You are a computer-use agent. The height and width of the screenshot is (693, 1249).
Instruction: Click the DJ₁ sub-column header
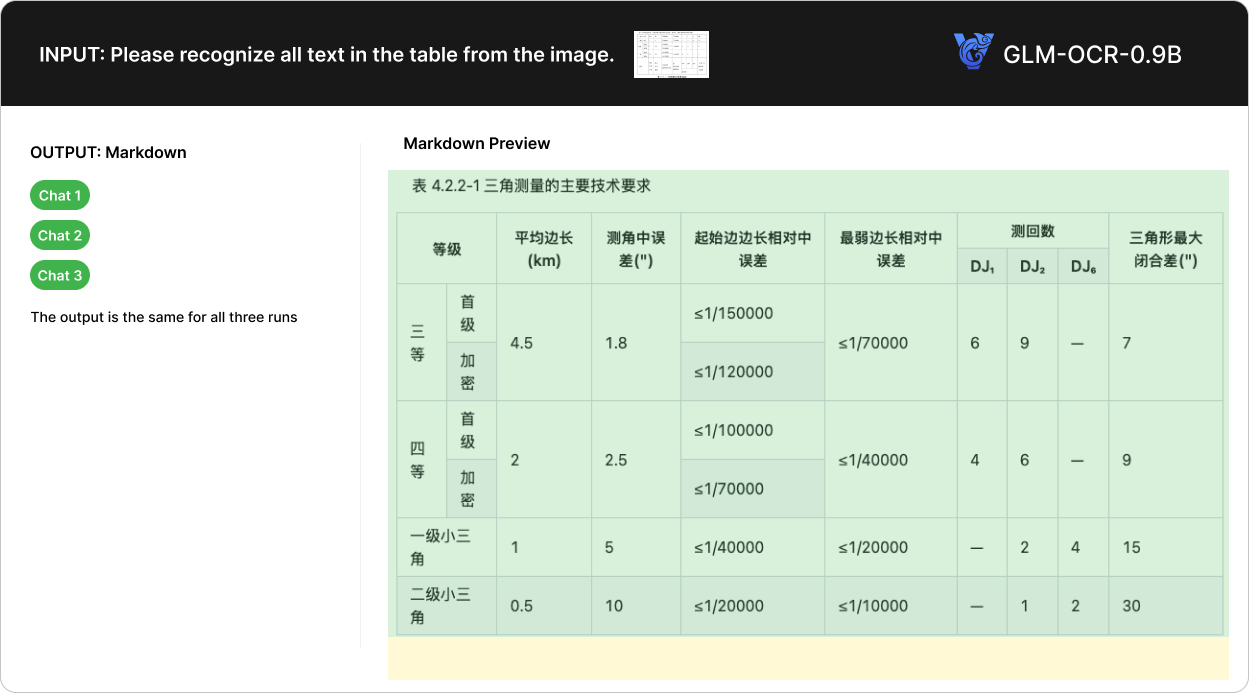(982, 267)
